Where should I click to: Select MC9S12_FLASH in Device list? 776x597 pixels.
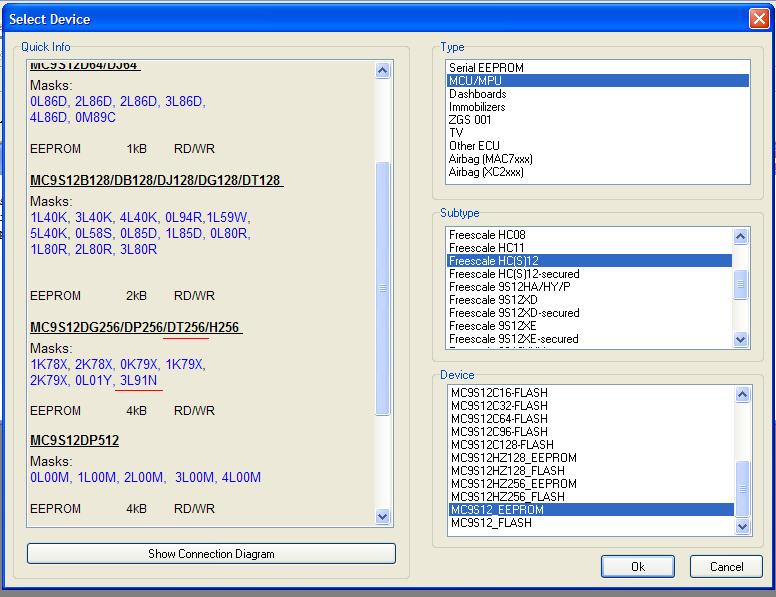click(x=491, y=523)
